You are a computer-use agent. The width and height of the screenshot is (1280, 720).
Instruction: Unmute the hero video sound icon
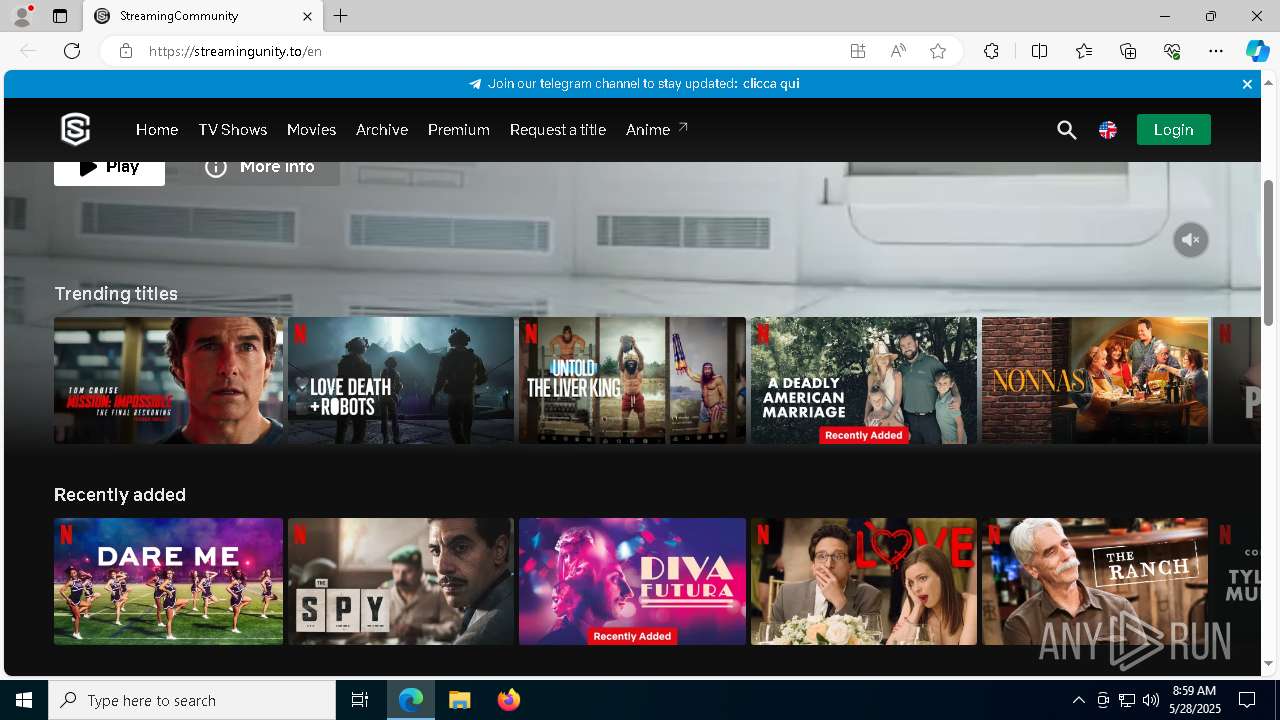click(1191, 240)
